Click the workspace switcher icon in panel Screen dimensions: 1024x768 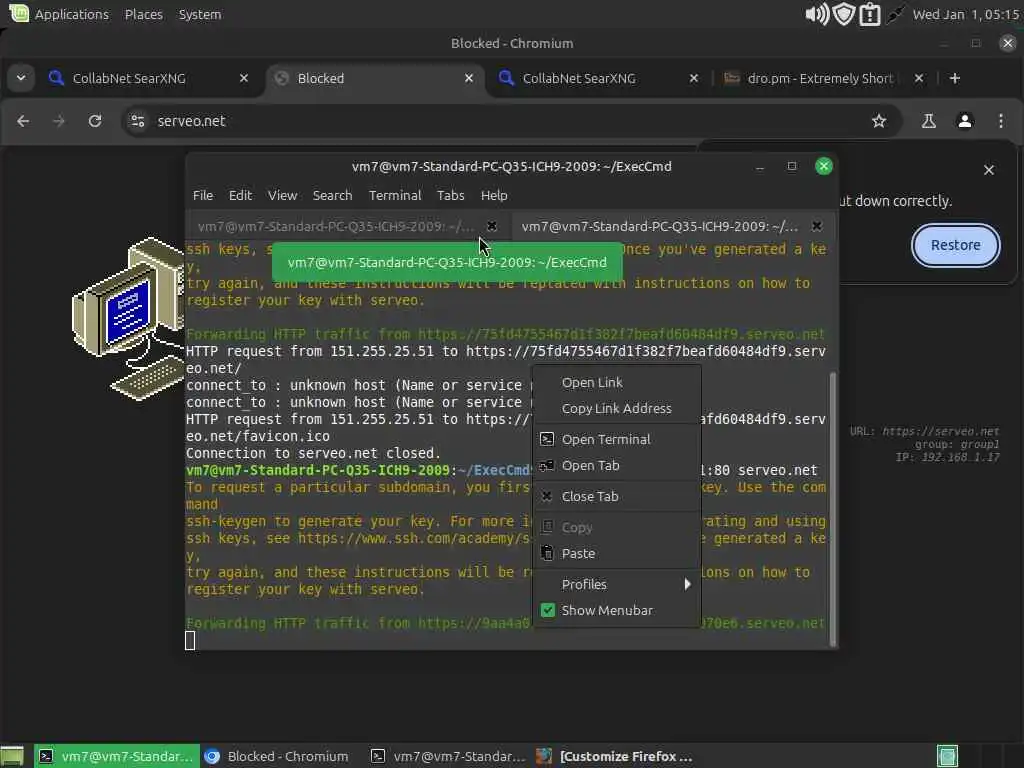tap(948, 756)
